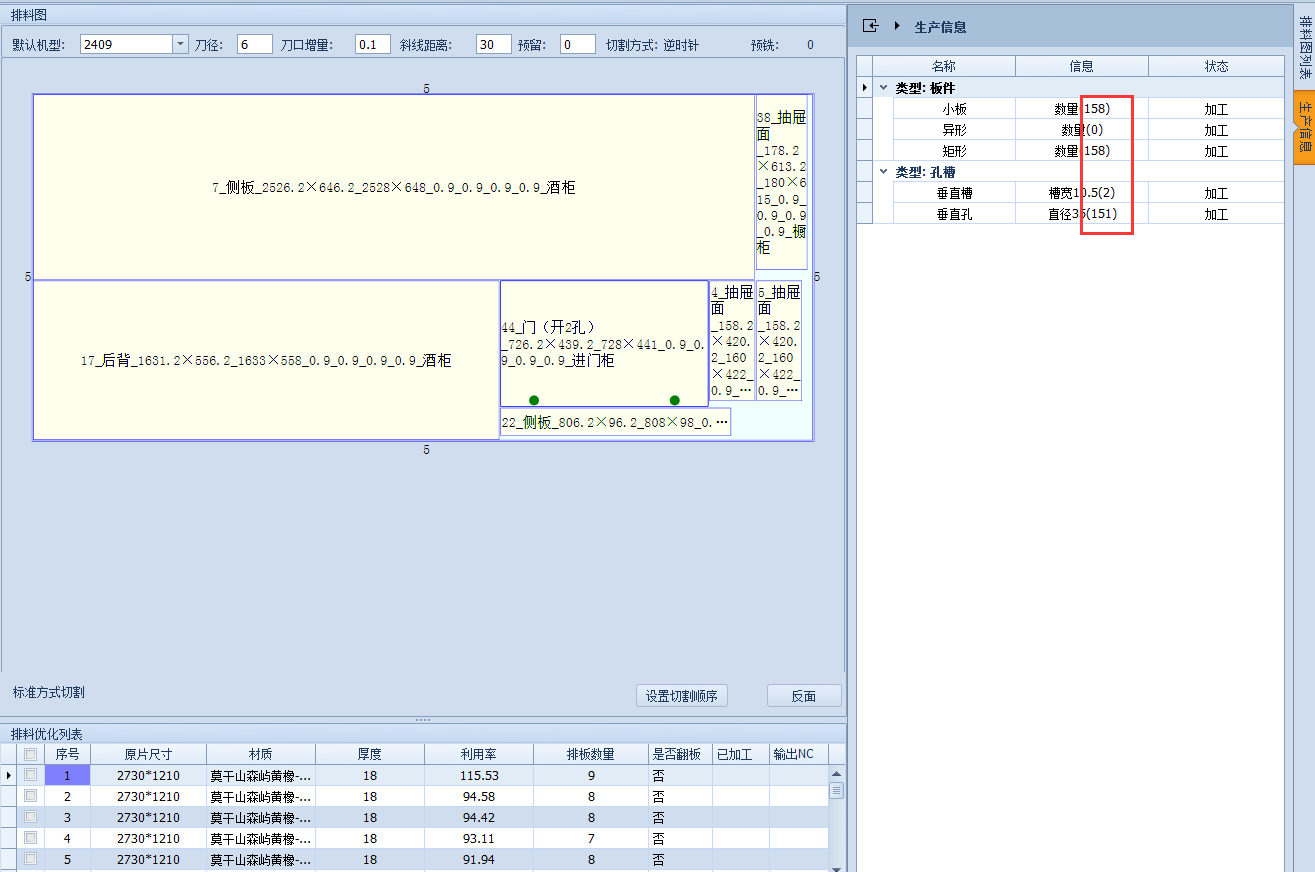Toggle the select-all checkbox in header
This screenshot has height=872, width=1315.
(x=31, y=754)
